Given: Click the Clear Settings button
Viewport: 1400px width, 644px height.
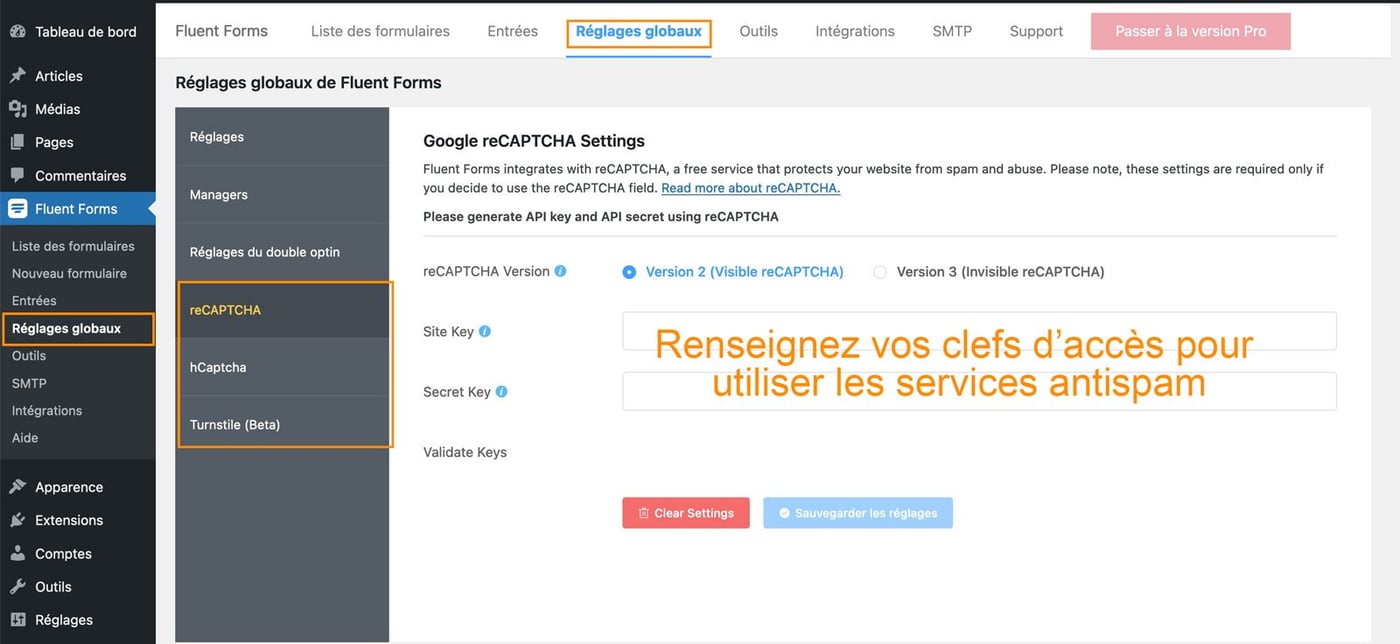Looking at the screenshot, I should 685,512.
